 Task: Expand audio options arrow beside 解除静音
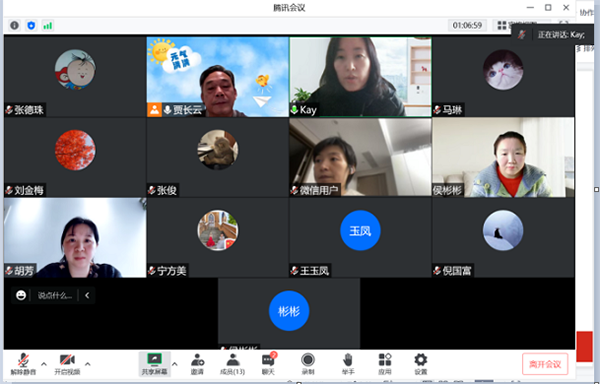pos(44,364)
